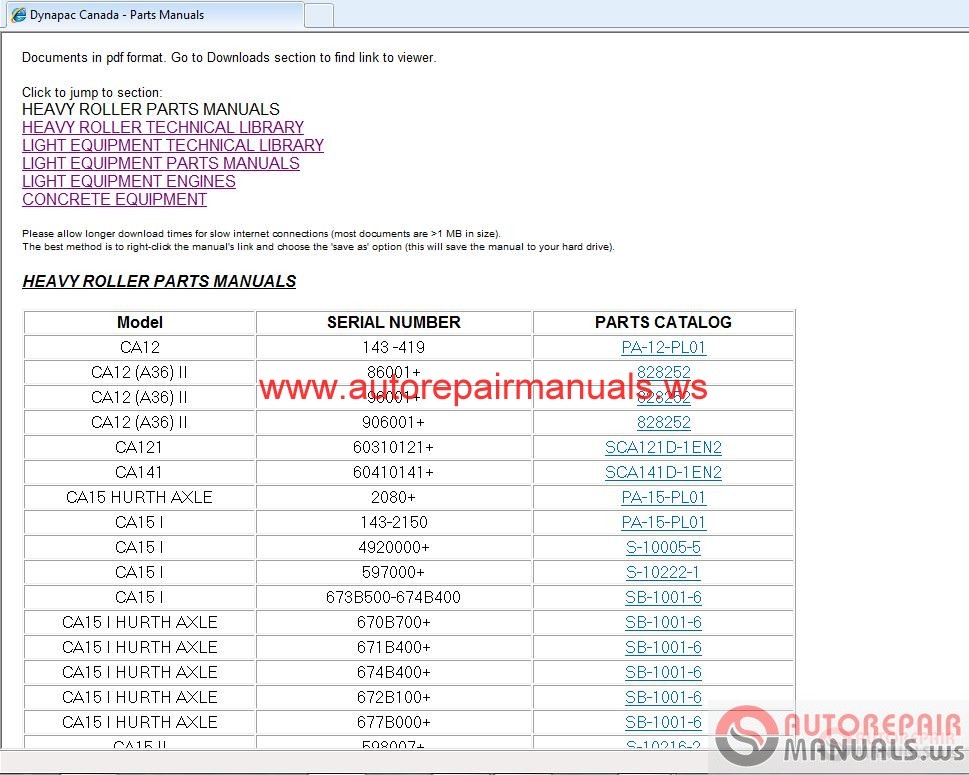This screenshot has height=775, width=969.
Task: Open SB-1001-6 catalog for serial 671B400+
Action: 663,647
